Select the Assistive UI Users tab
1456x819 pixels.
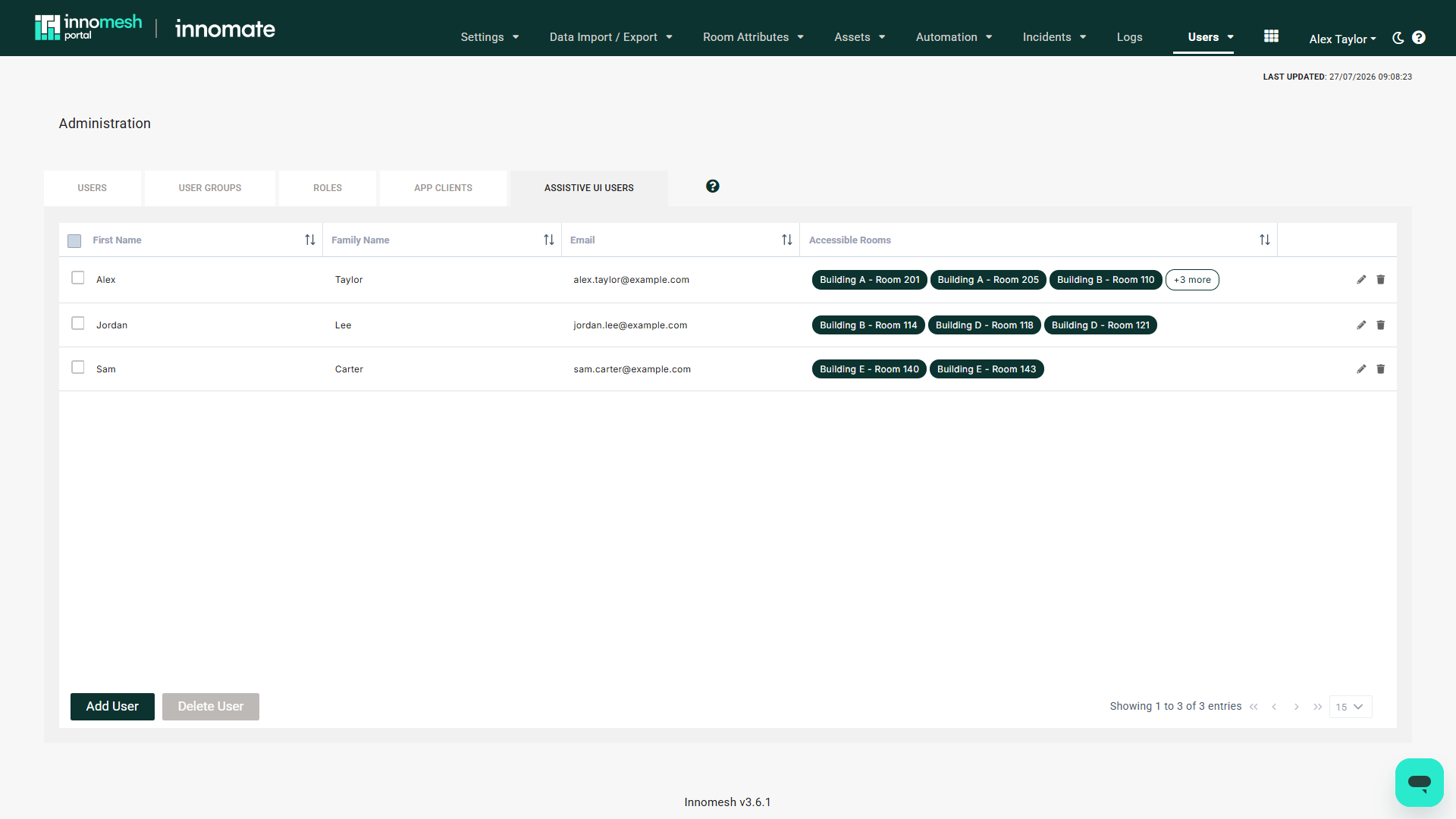point(589,188)
